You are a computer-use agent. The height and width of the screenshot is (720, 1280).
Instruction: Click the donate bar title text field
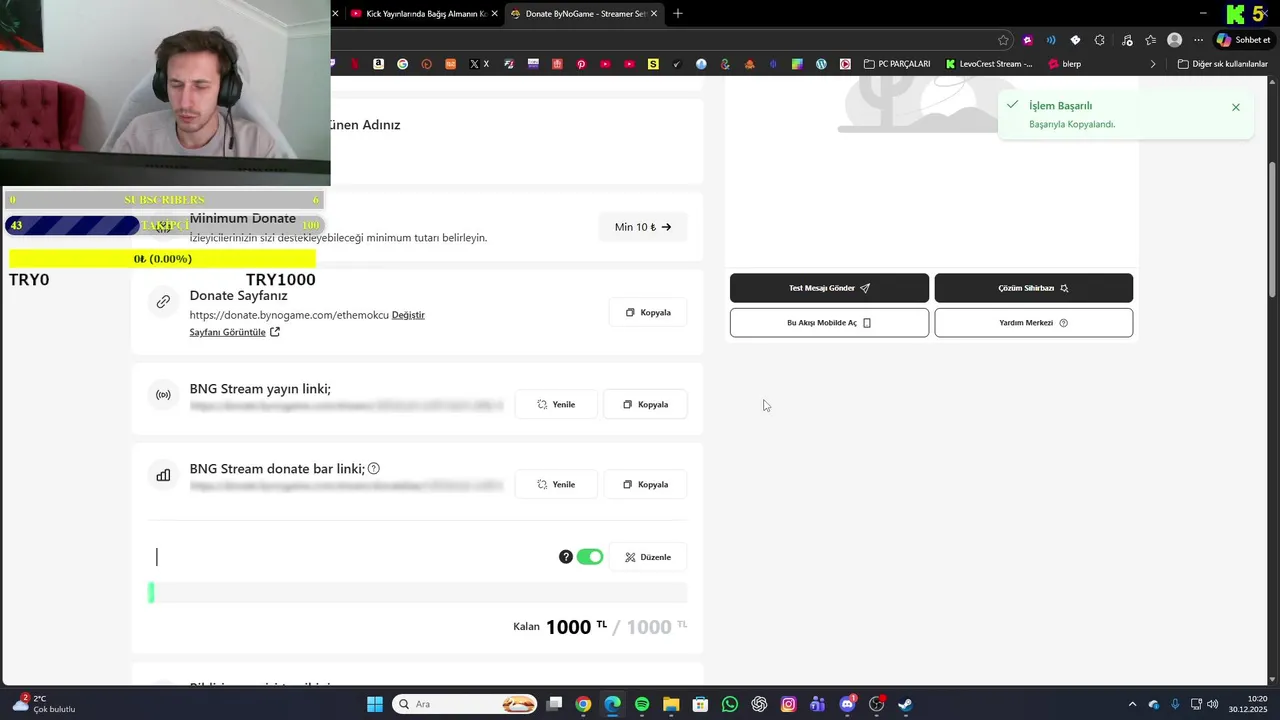pyautogui.click(x=350, y=557)
